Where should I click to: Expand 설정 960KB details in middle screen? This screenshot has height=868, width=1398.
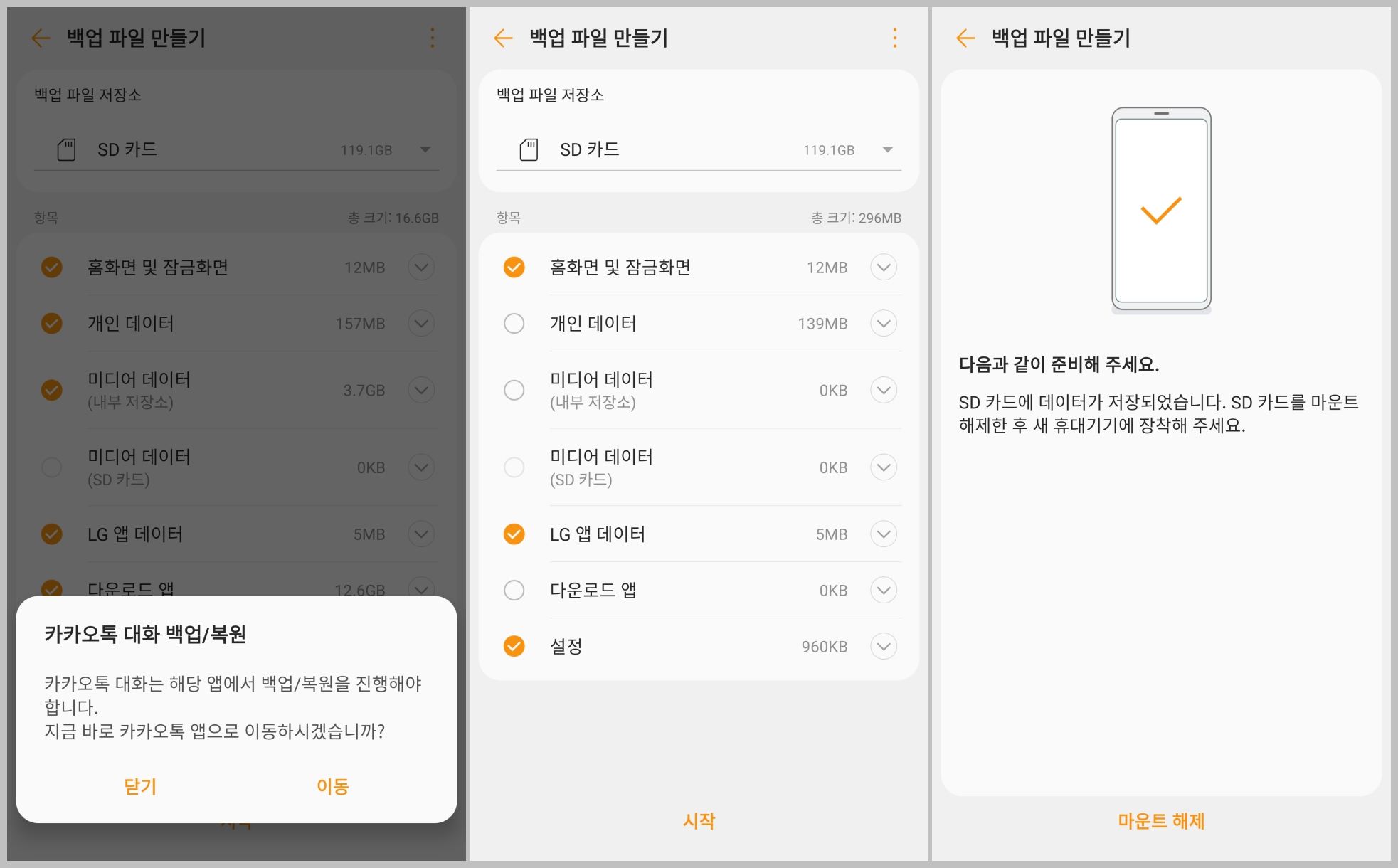[x=884, y=646]
